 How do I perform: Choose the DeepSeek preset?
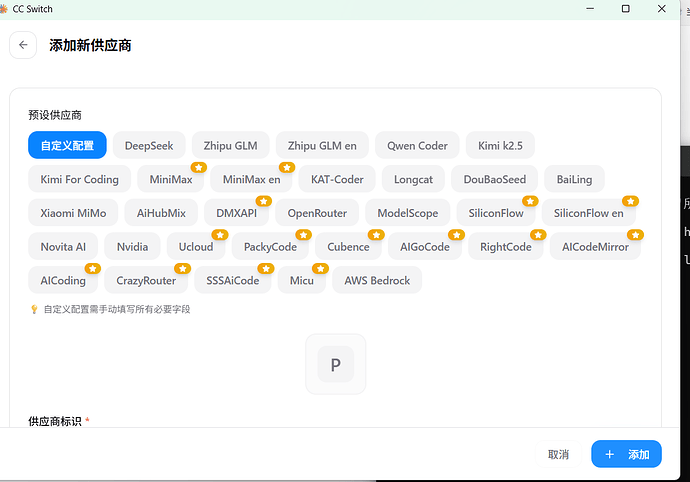(149, 145)
